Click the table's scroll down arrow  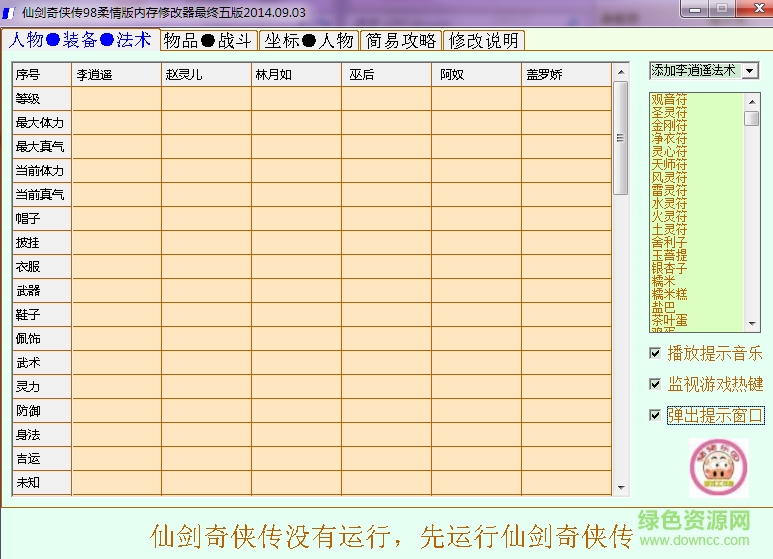coord(621,488)
